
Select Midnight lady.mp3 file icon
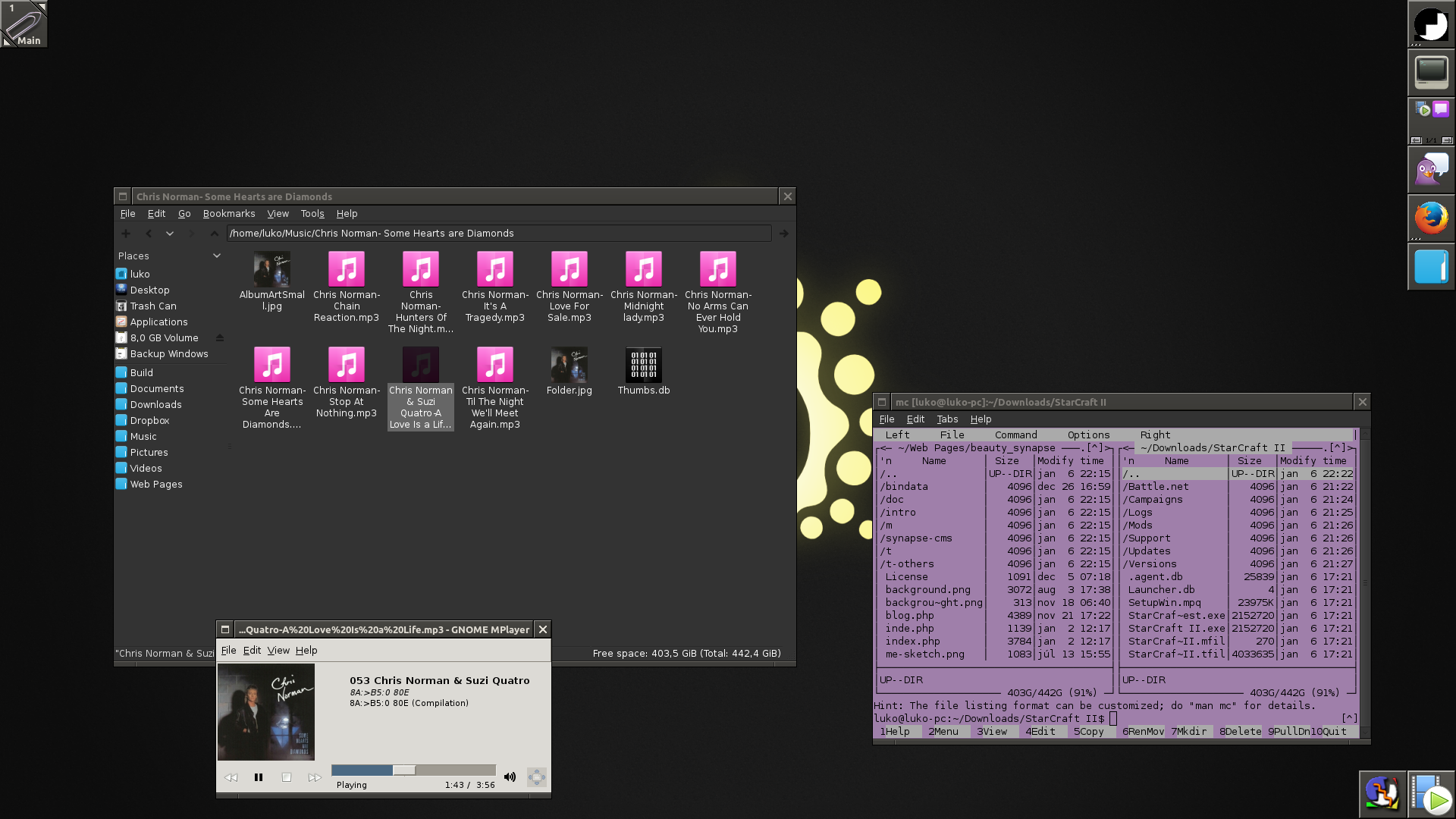pyautogui.click(x=643, y=269)
